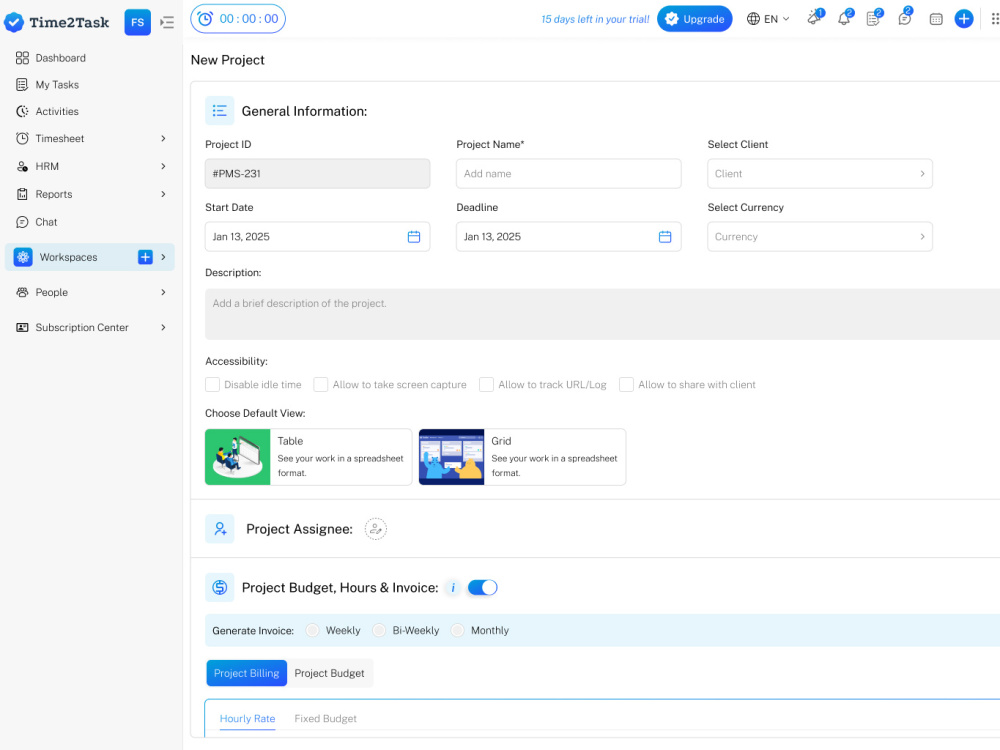
Task: Check Disable idle time
Action: (212, 385)
